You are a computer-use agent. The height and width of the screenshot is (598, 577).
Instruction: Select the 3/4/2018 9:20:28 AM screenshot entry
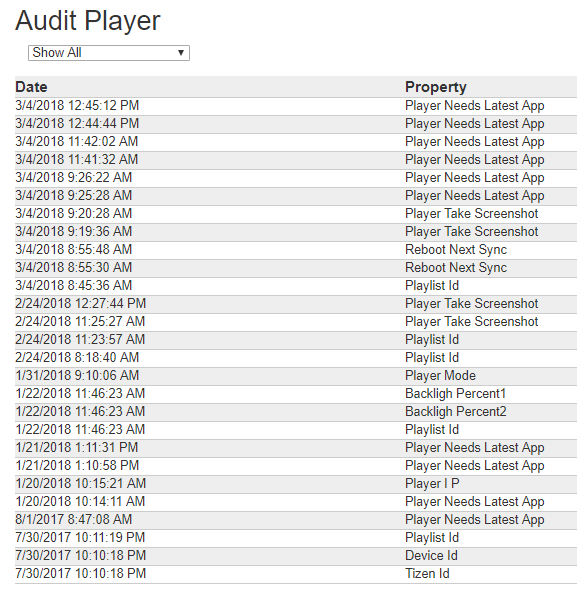pos(296,214)
